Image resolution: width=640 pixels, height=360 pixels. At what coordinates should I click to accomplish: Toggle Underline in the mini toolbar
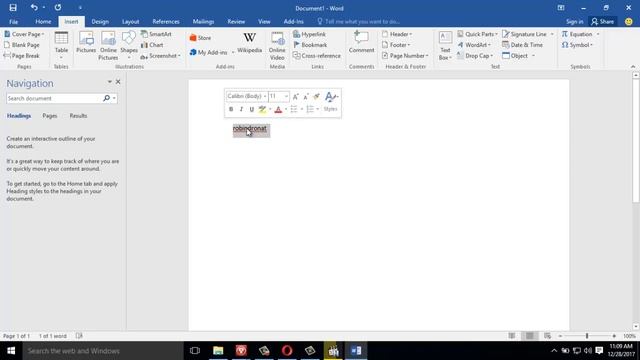(251, 109)
